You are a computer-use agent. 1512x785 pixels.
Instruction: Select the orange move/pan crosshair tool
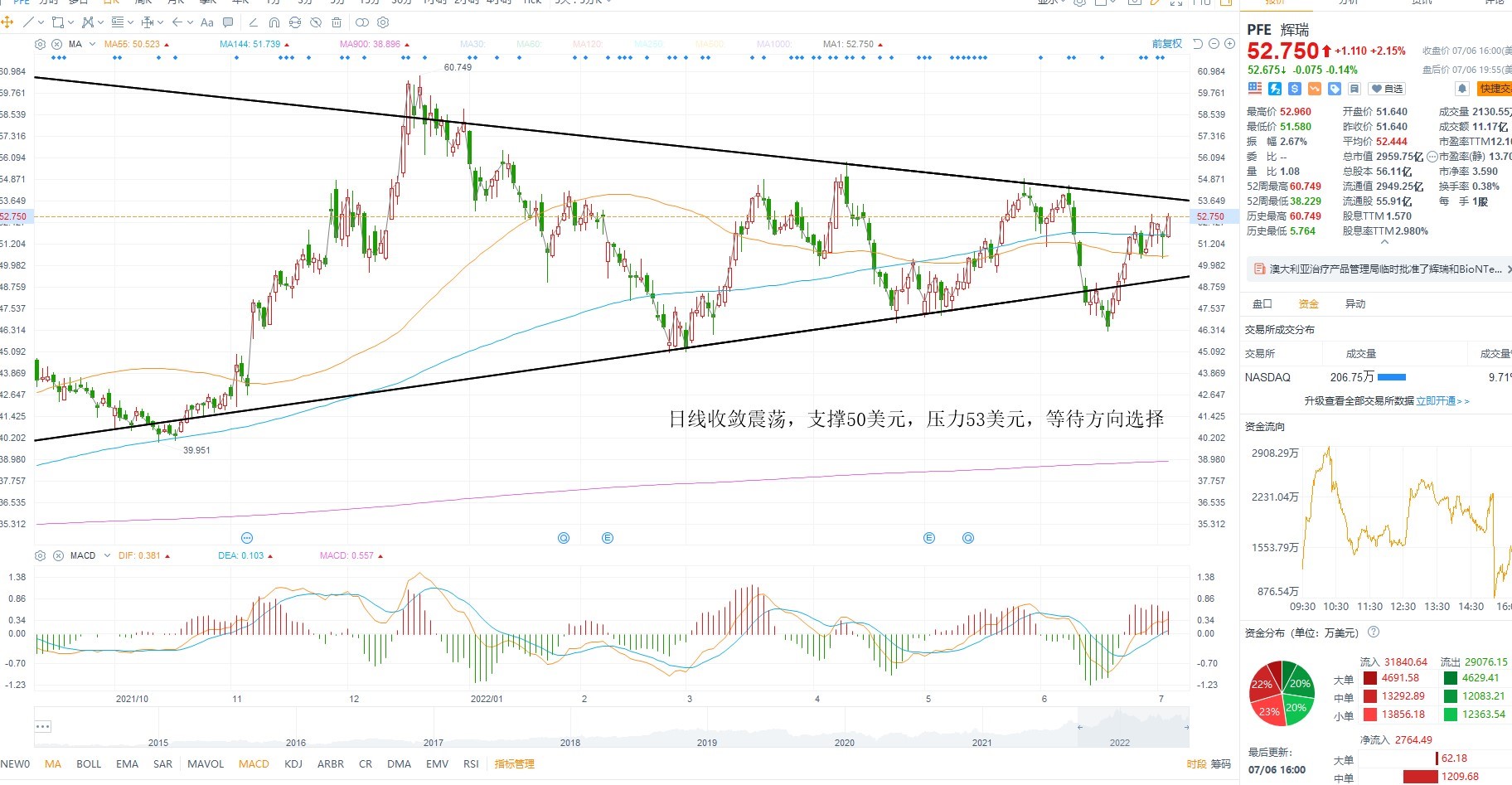pos(7,22)
